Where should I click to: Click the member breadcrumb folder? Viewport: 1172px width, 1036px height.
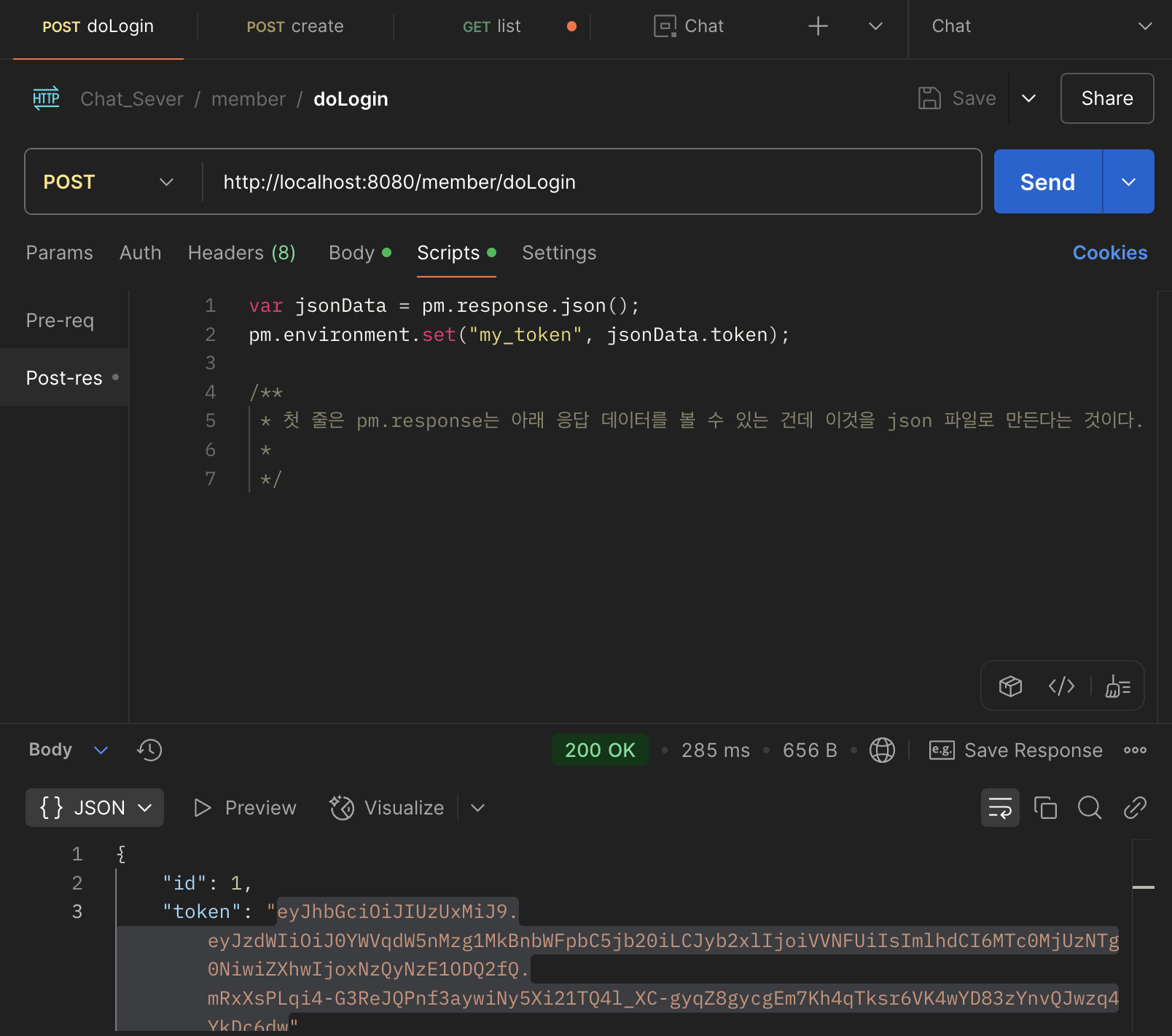249,99
